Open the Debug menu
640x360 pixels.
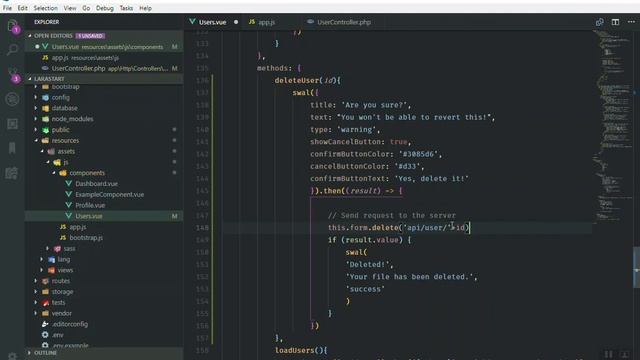coord(104,8)
